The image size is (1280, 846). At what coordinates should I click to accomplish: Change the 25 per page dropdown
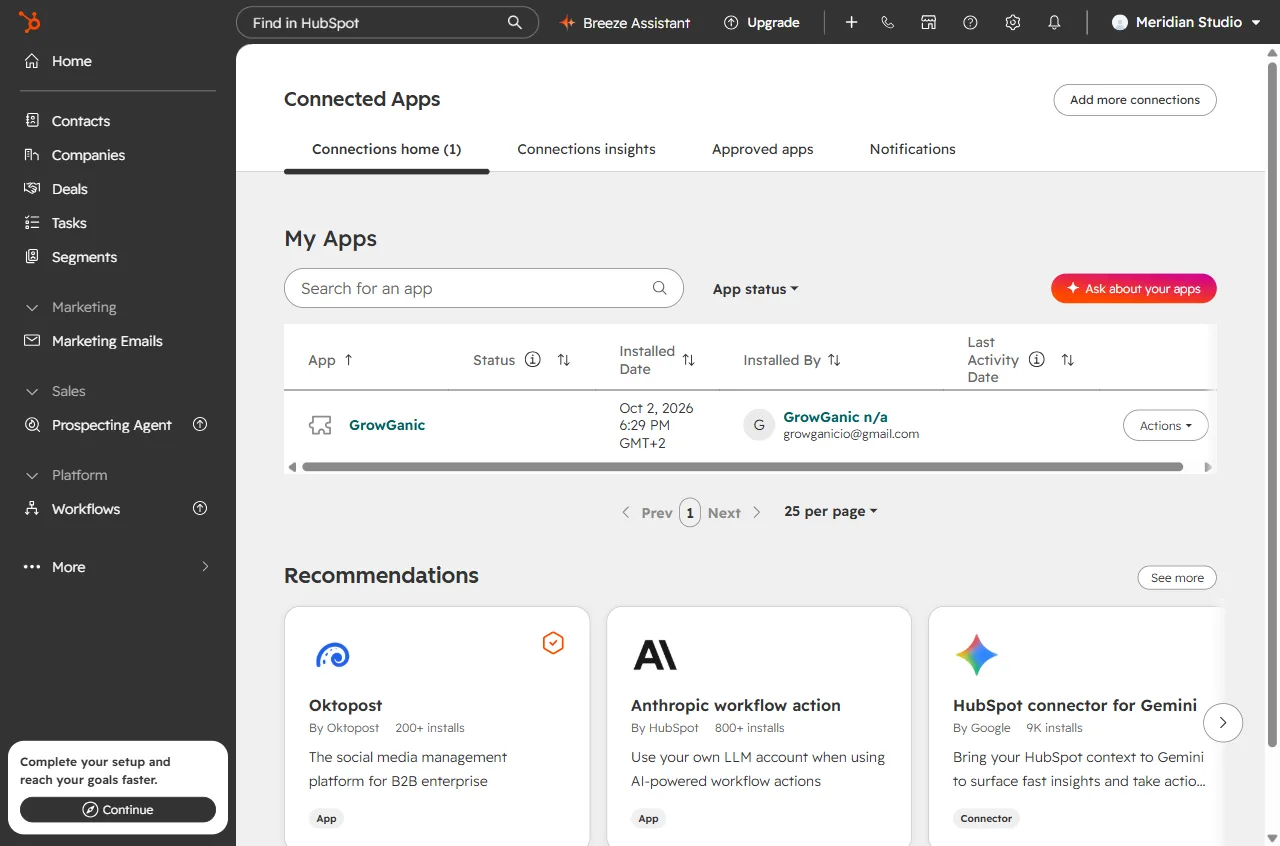point(831,511)
